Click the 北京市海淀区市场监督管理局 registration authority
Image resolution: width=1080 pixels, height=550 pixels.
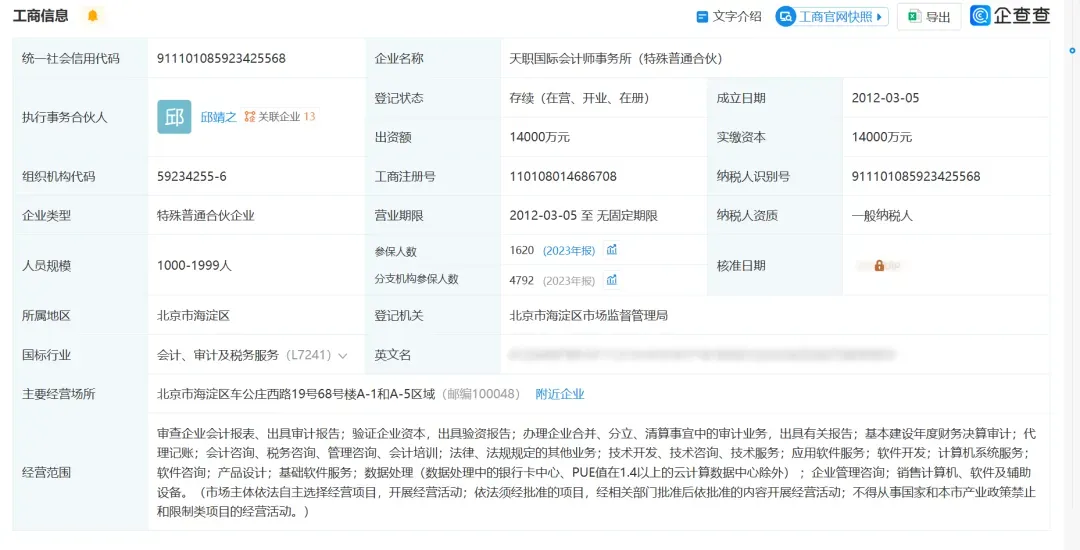[588, 316]
